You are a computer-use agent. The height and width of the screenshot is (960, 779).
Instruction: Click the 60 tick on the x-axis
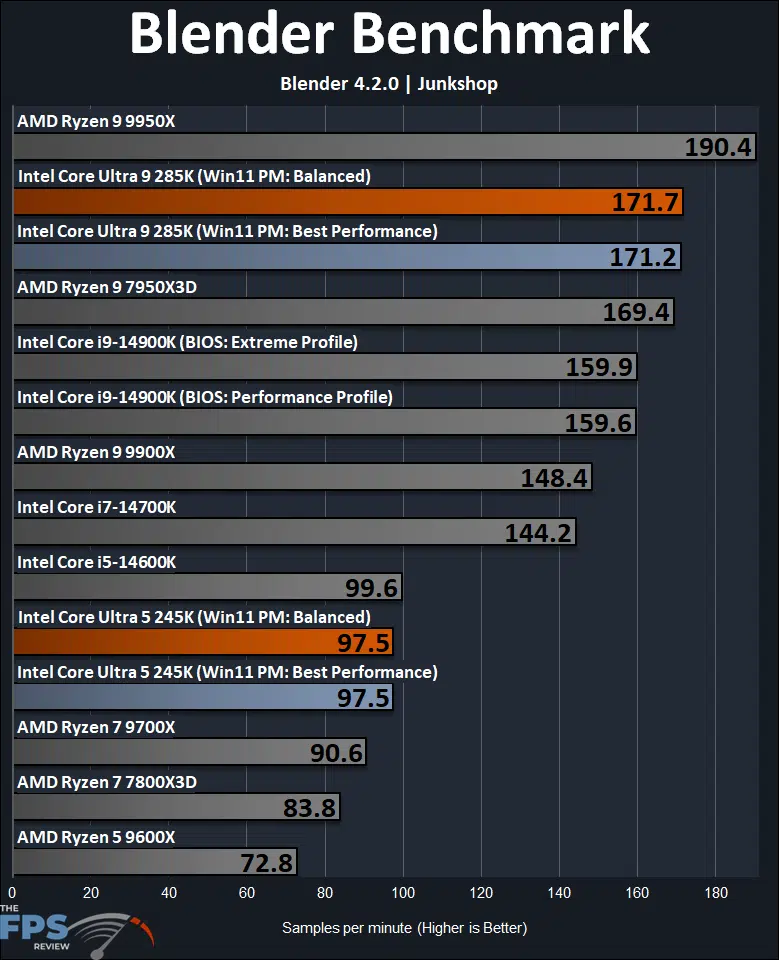[247, 893]
